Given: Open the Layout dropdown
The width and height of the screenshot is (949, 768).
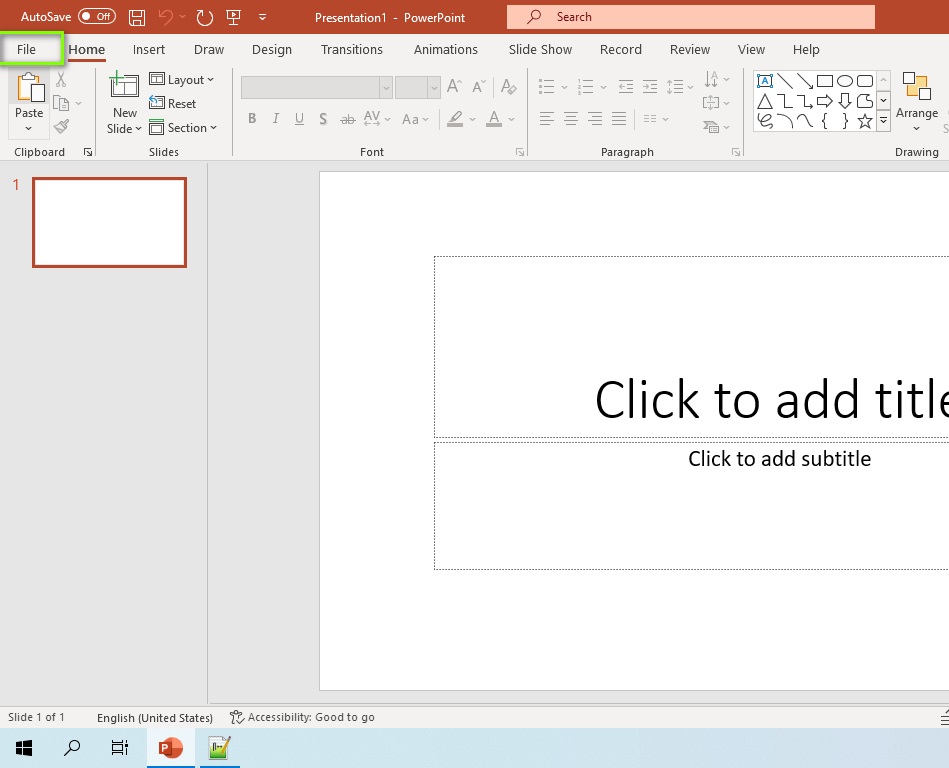Looking at the screenshot, I should pos(182,79).
